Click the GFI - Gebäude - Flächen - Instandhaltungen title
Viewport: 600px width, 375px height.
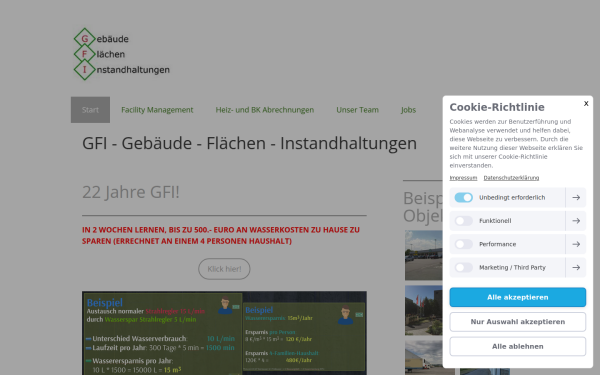249,143
